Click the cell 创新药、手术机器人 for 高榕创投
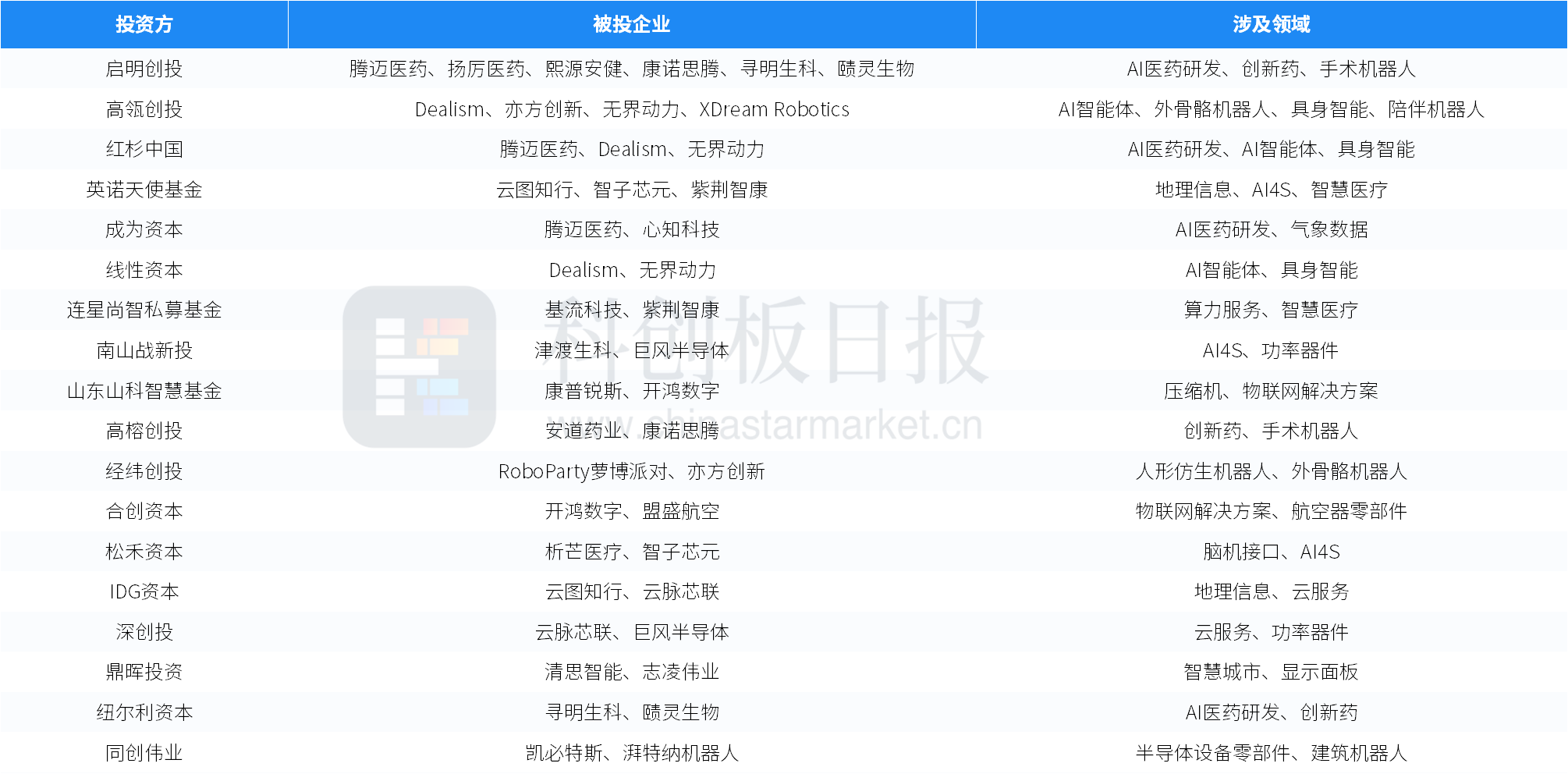 pos(1272,431)
